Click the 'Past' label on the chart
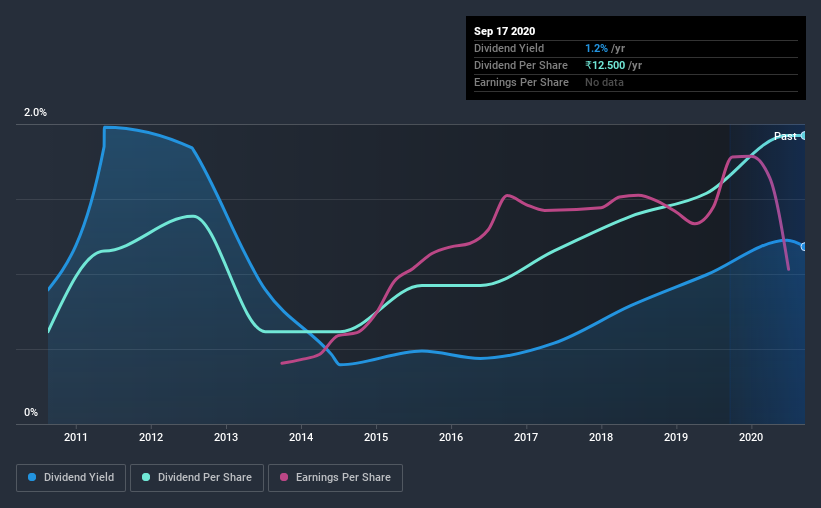Image resolution: width=821 pixels, height=508 pixels. pyautogui.click(x=785, y=136)
